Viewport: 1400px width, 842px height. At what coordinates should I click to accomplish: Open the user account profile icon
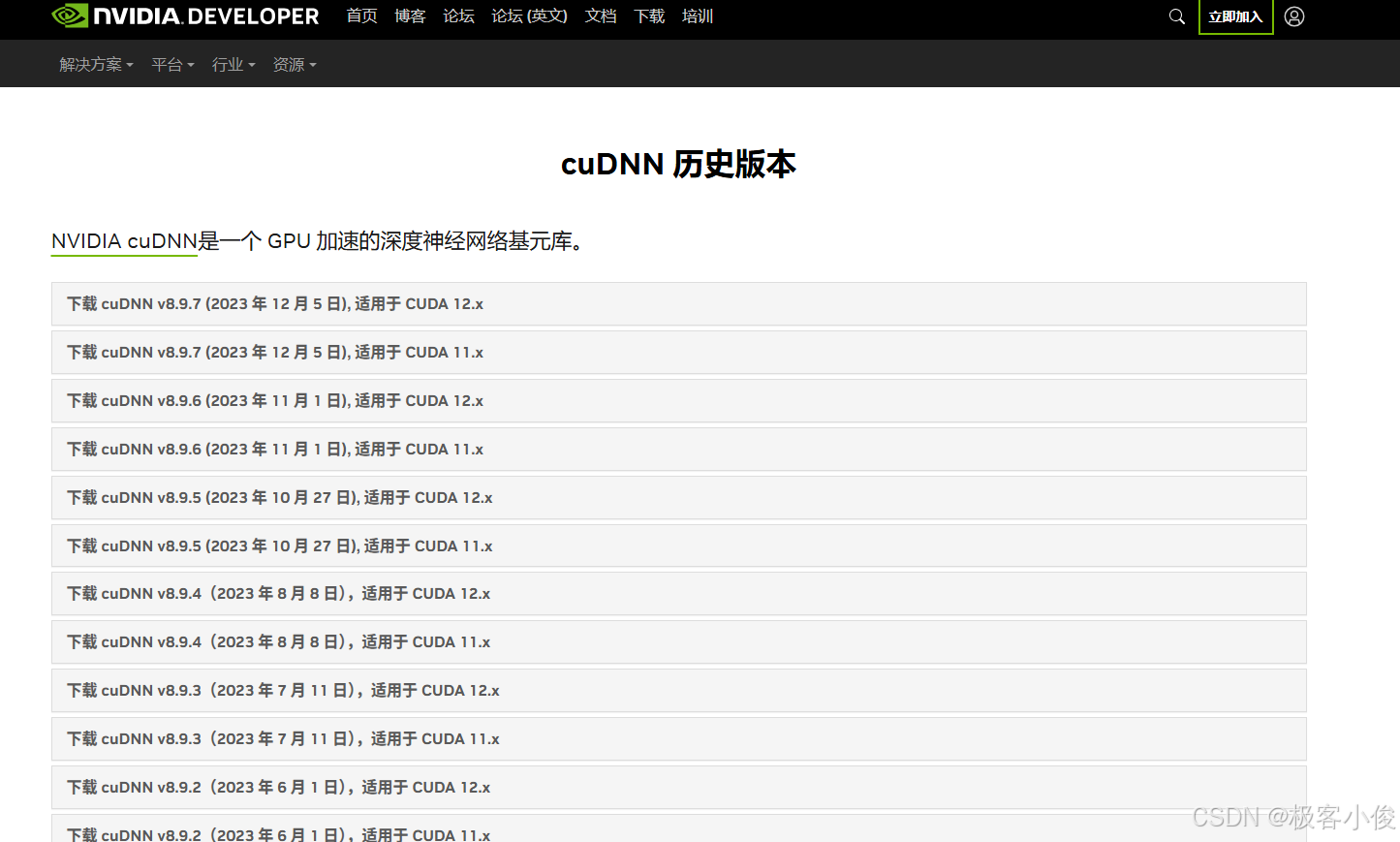click(x=1294, y=16)
